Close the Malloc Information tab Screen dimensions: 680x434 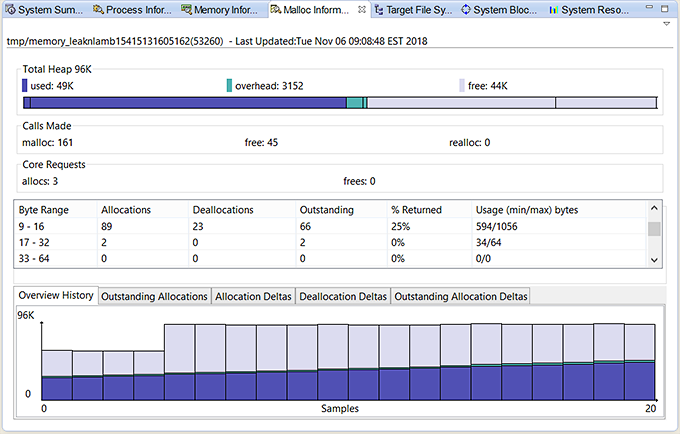point(361,10)
